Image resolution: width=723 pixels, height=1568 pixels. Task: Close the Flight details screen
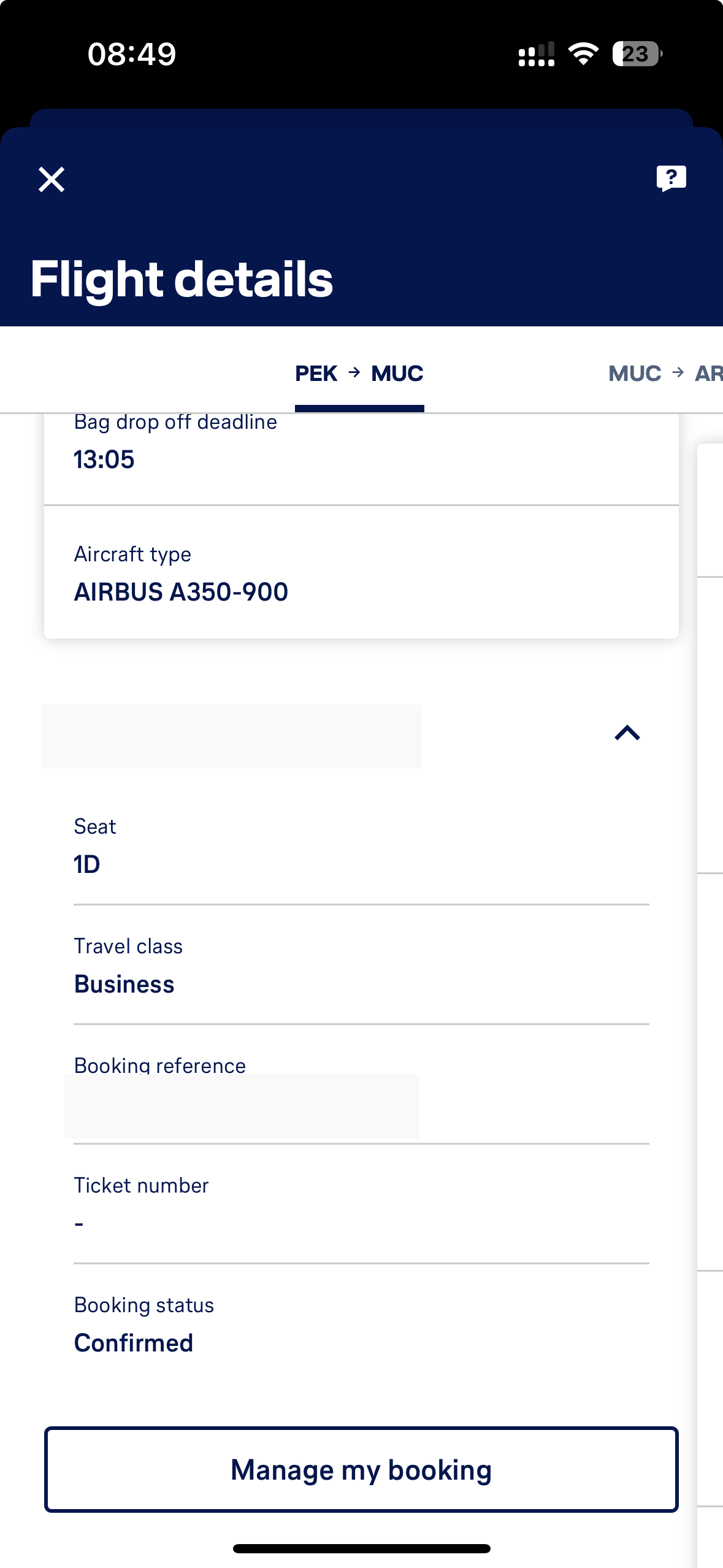[x=52, y=180]
